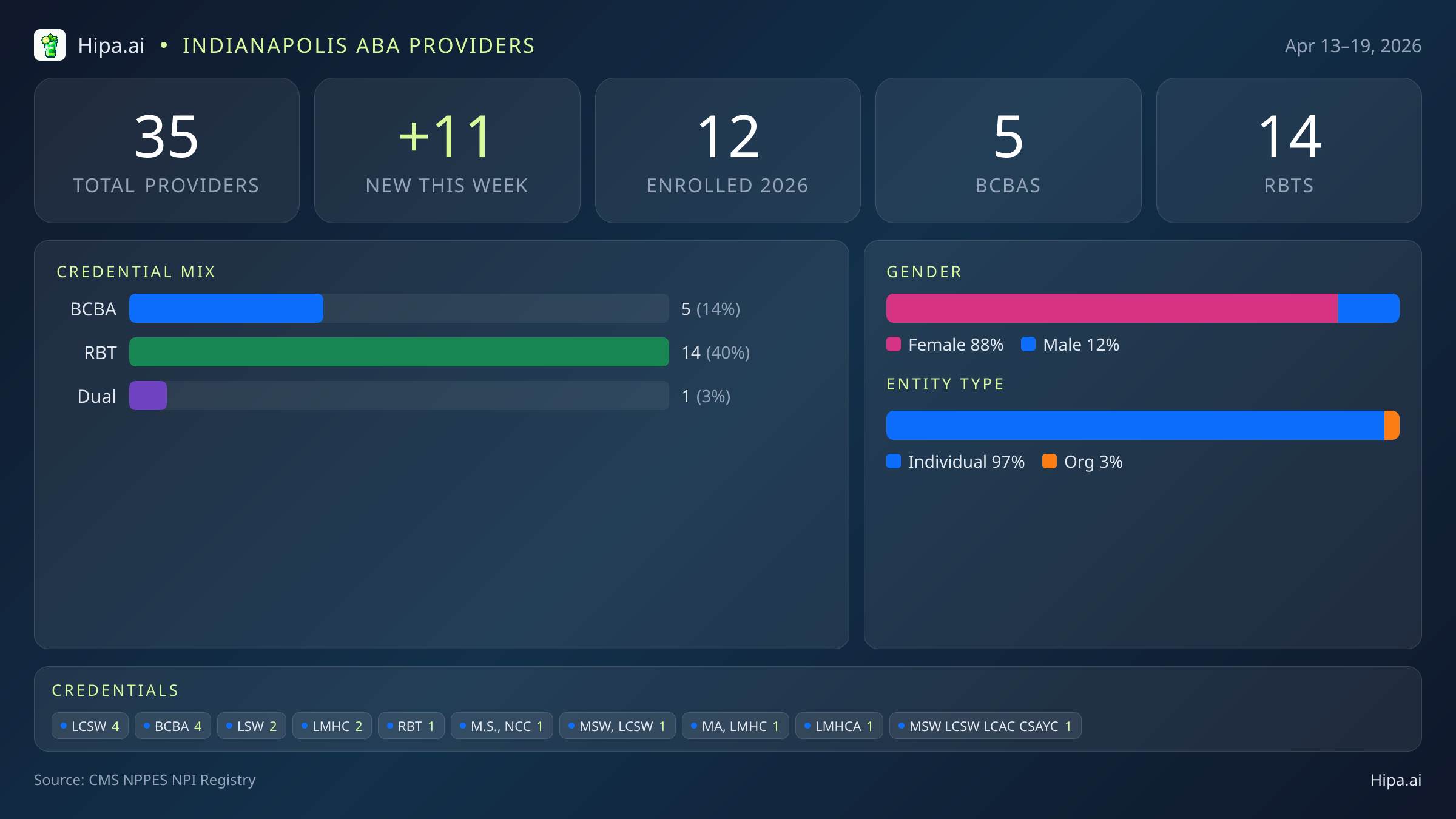Expand the Credential Mix panel
1456x819 pixels.
click(136, 271)
